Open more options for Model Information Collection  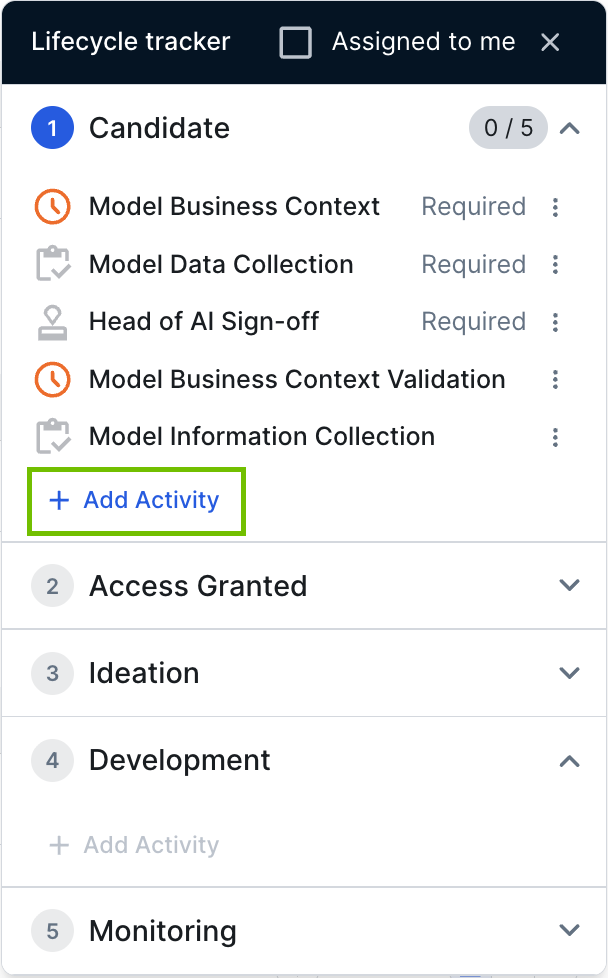point(556,437)
